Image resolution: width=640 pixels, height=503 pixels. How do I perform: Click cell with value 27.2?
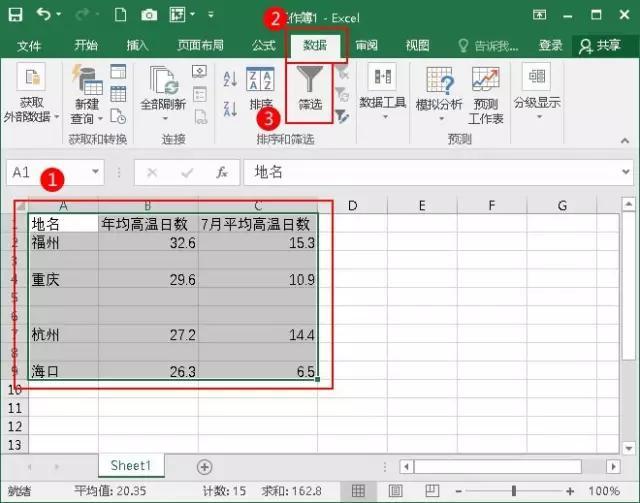(148, 335)
